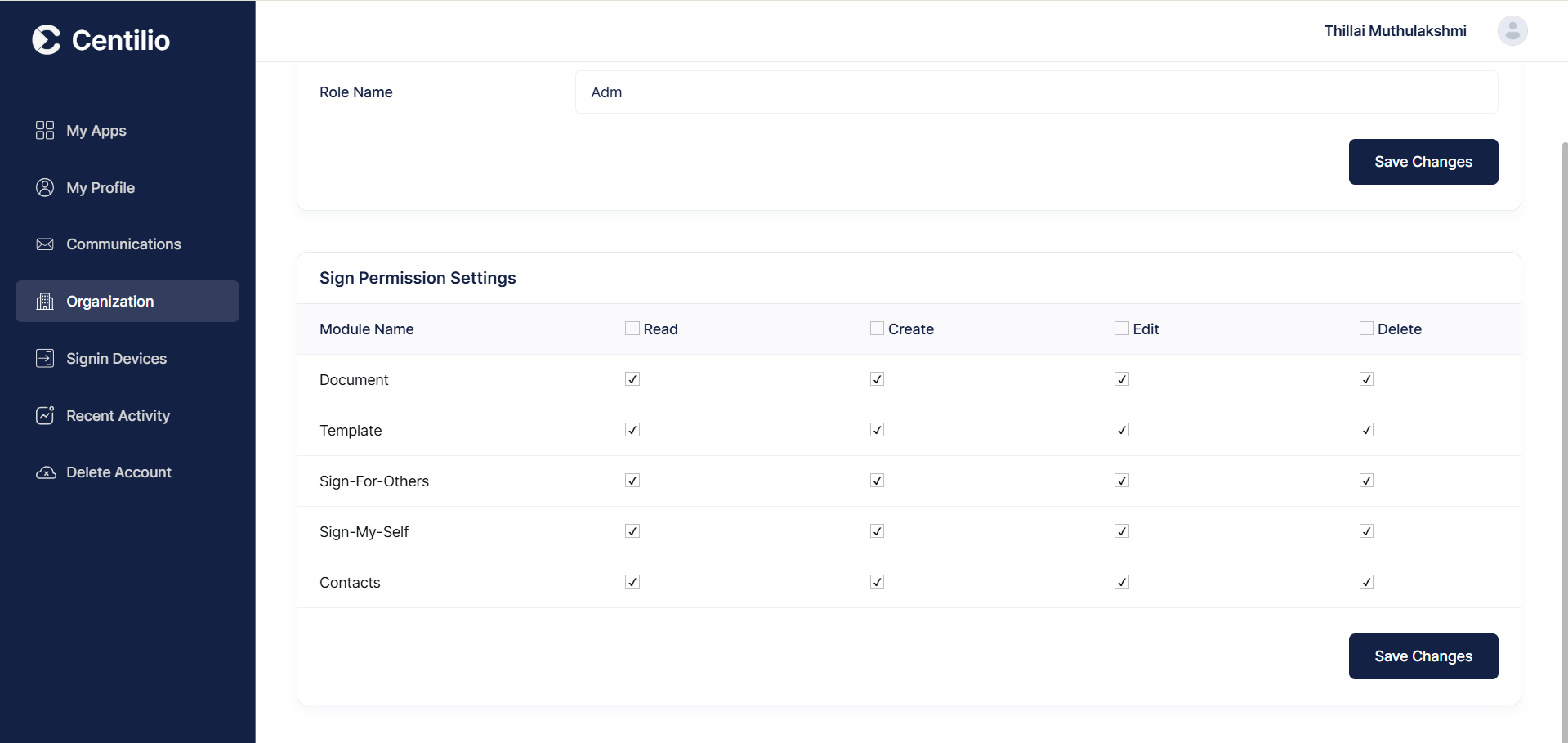Click the My Apps grid icon
Viewport: 1568px width, 743px height.
click(45, 130)
